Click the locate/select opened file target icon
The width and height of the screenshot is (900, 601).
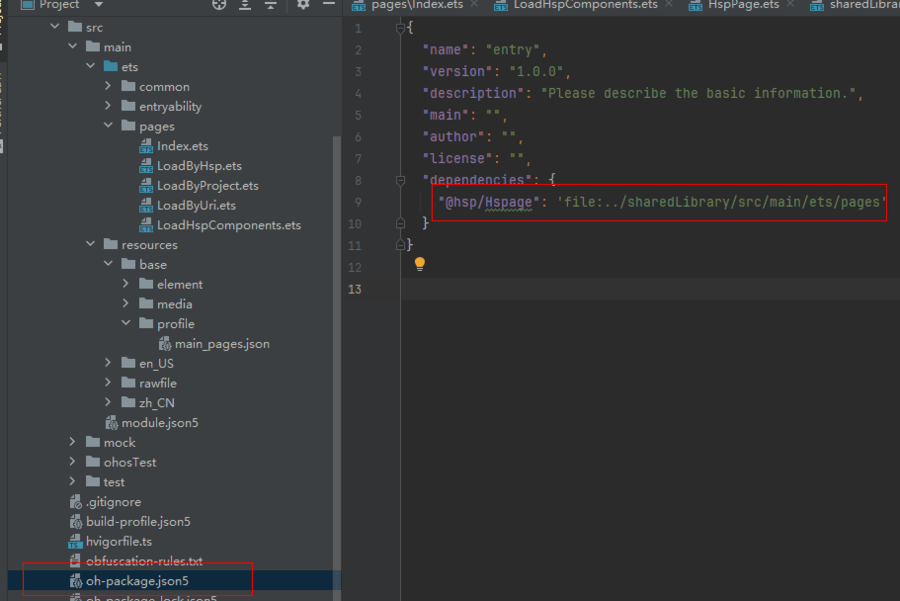point(220,5)
